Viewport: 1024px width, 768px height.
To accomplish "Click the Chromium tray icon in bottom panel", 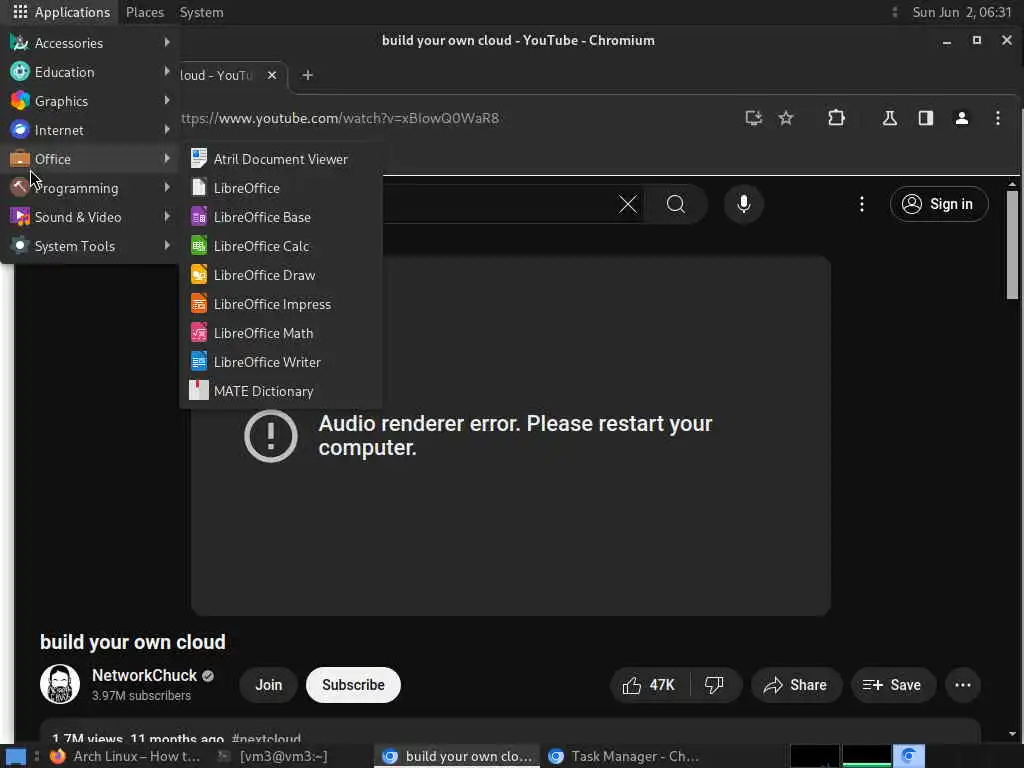I will pyautogui.click(x=908, y=756).
